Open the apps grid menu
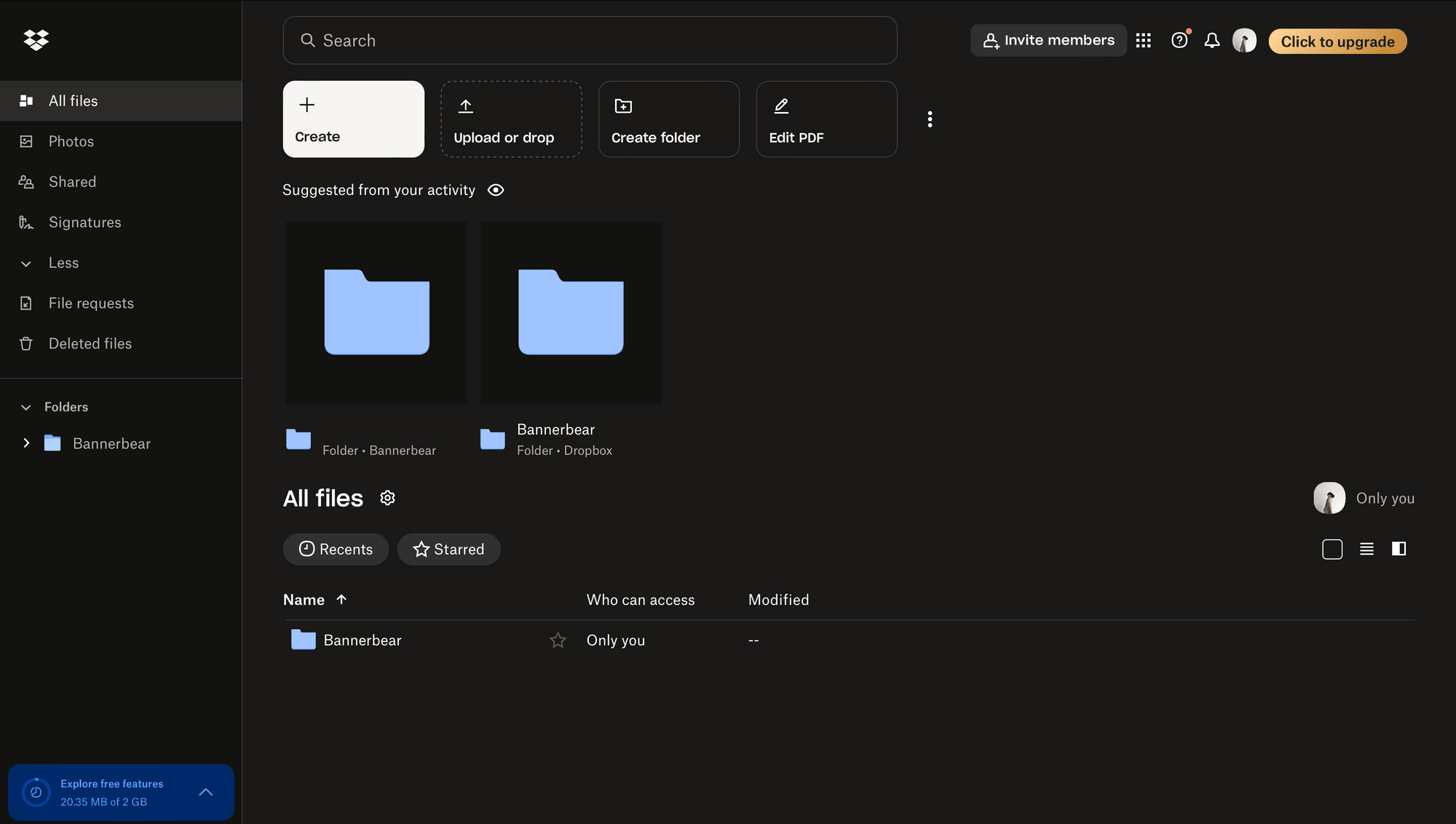 click(1143, 40)
